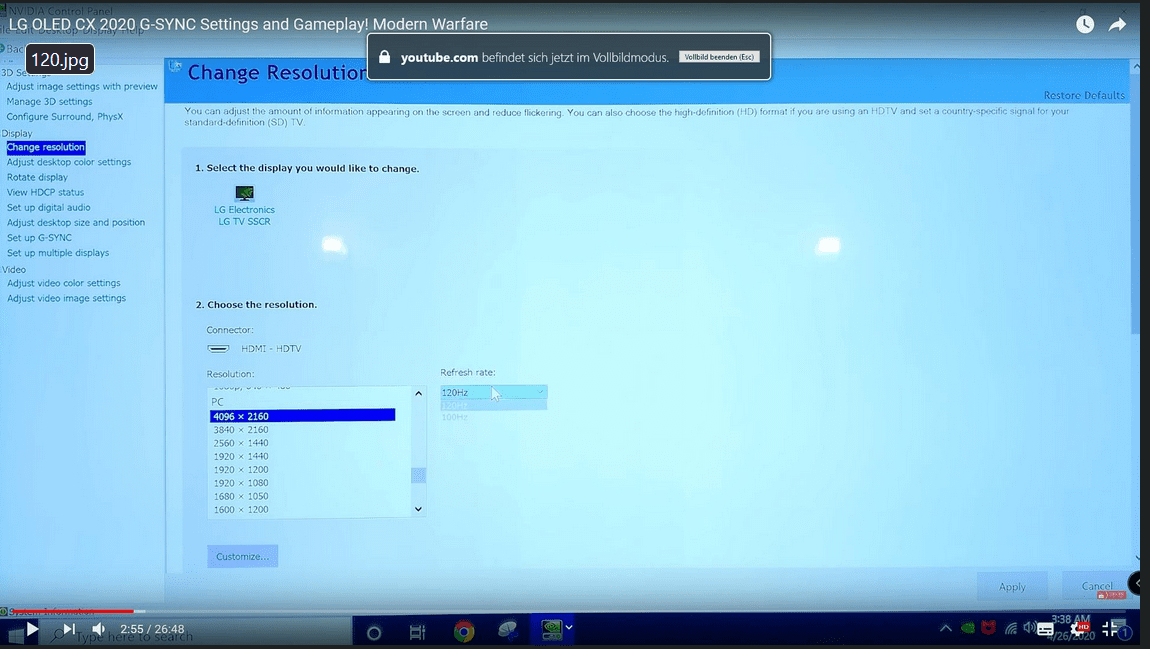Image resolution: width=1150 pixels, height=649 pixels.
Task: Click Vollbild beenden (Esc) button
Action: [719, 56]
